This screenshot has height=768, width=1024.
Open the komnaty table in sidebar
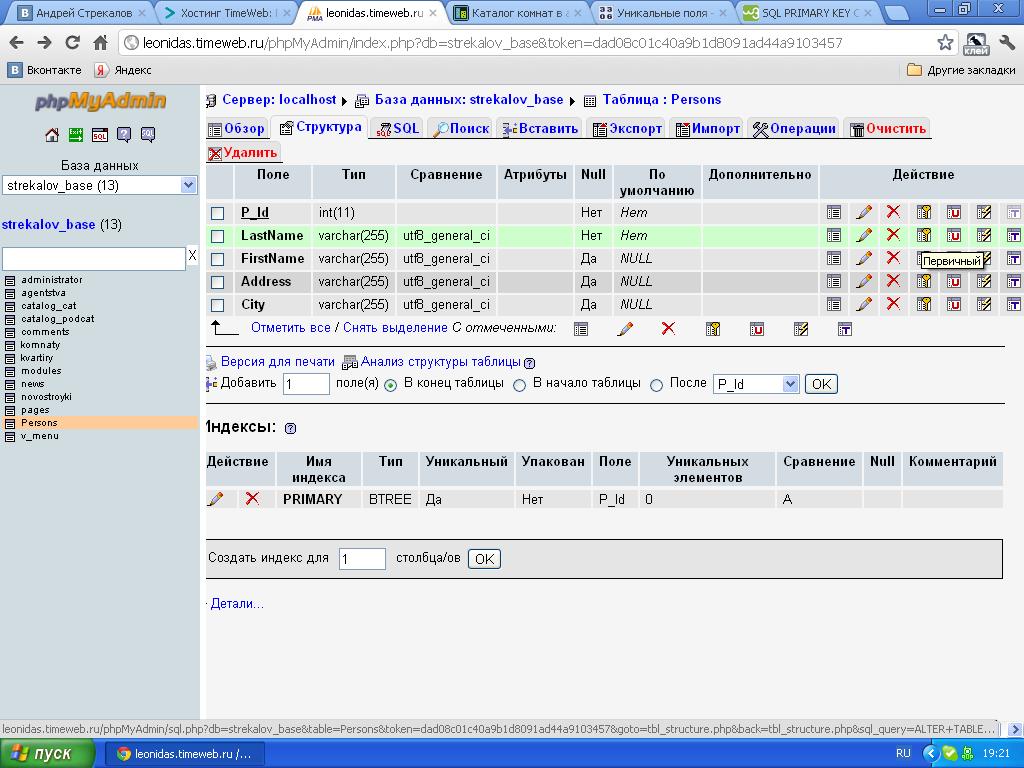40,345
